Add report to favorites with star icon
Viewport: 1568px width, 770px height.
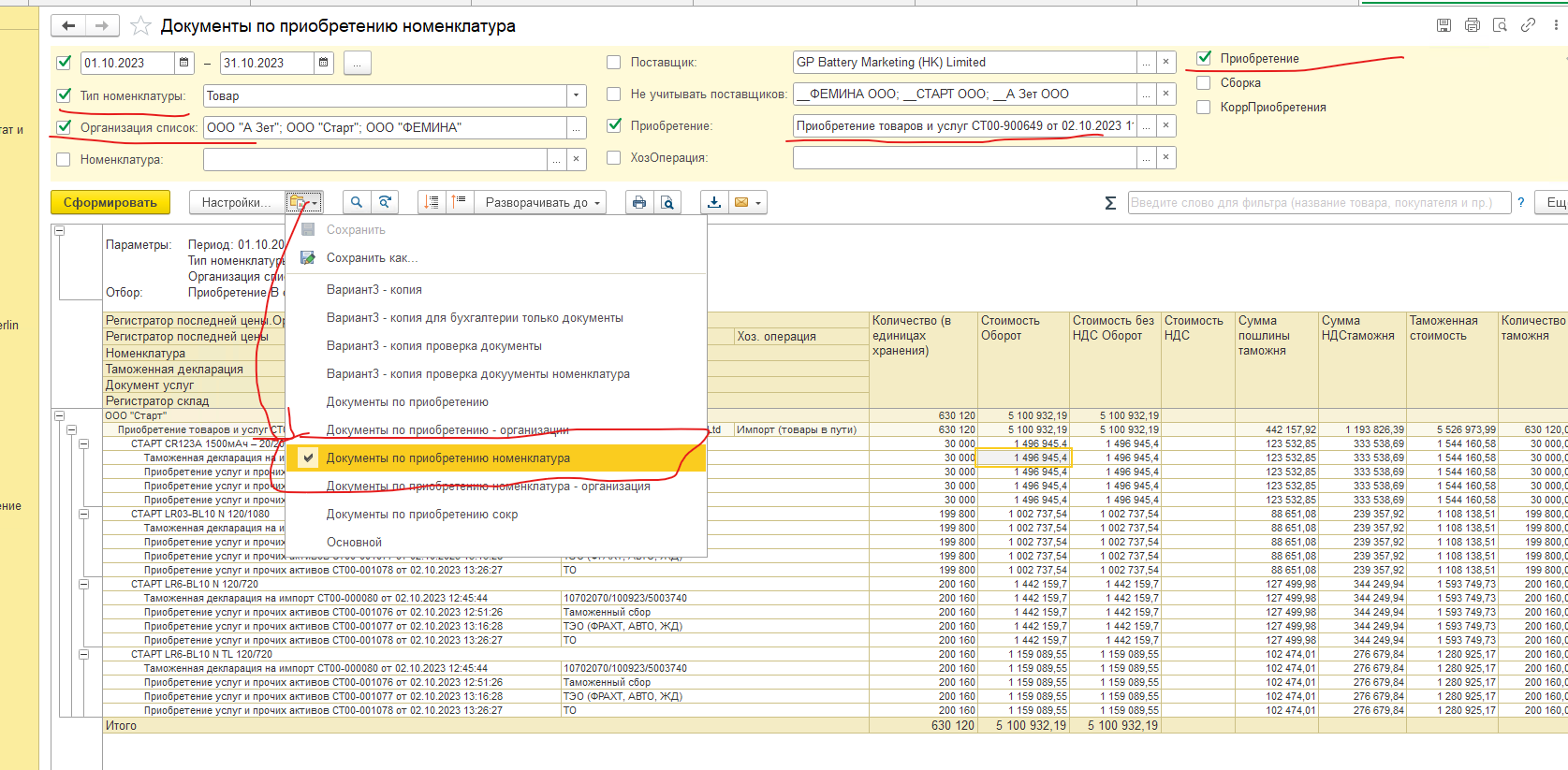point(140,26)
